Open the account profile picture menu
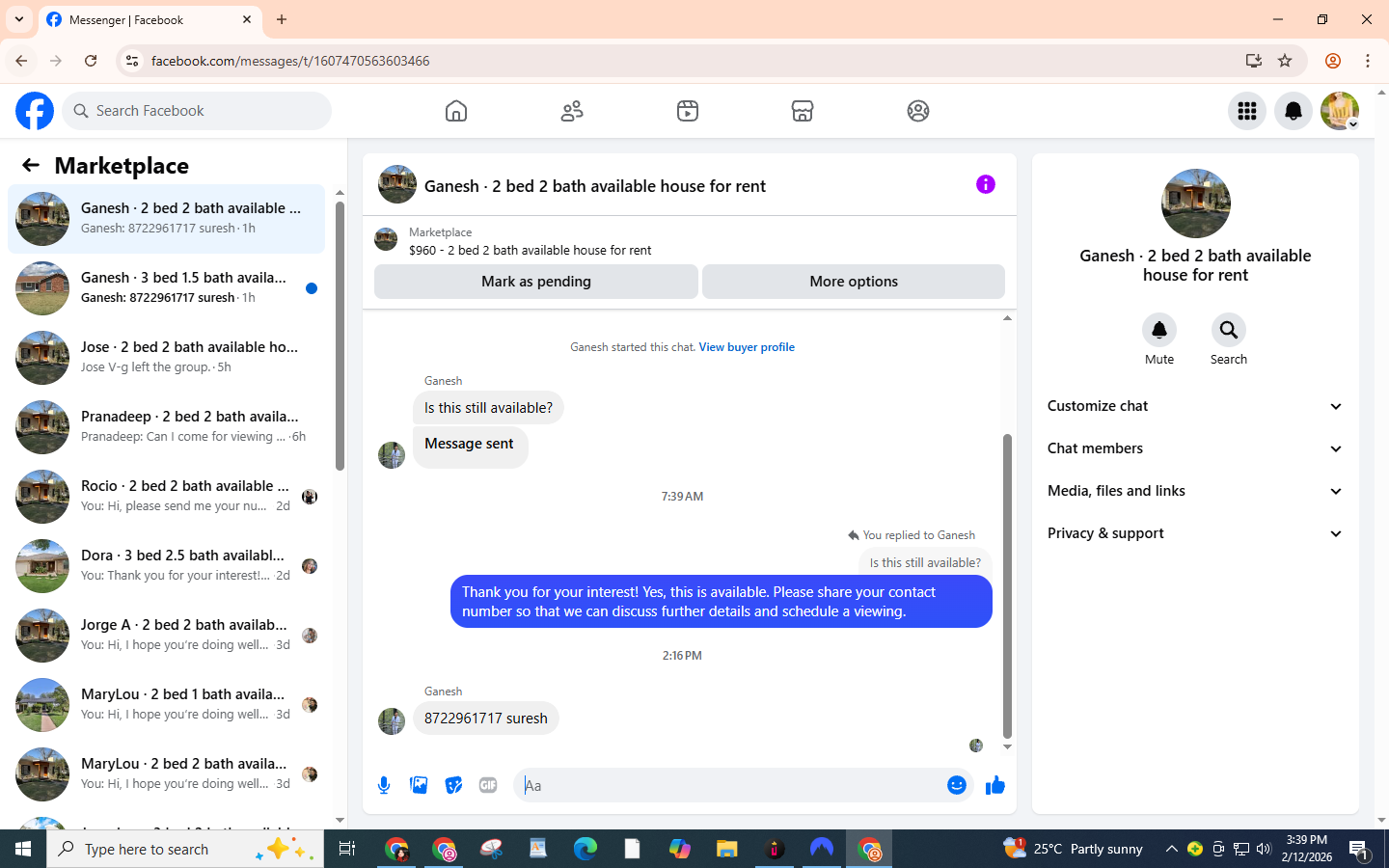Image resolution: width=1389 pixels, height=868 pixels. pyautogui.click(x=1340, y=111)
